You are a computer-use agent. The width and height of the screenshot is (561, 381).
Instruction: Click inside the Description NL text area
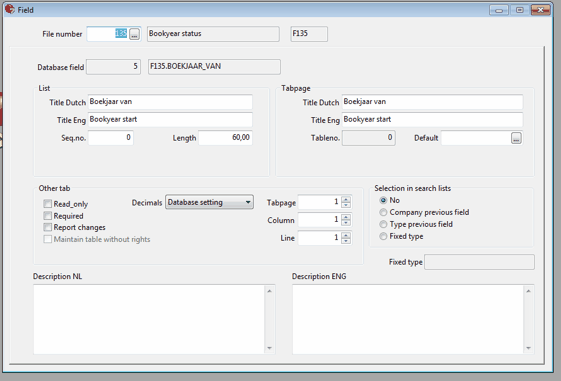(149, 319)
